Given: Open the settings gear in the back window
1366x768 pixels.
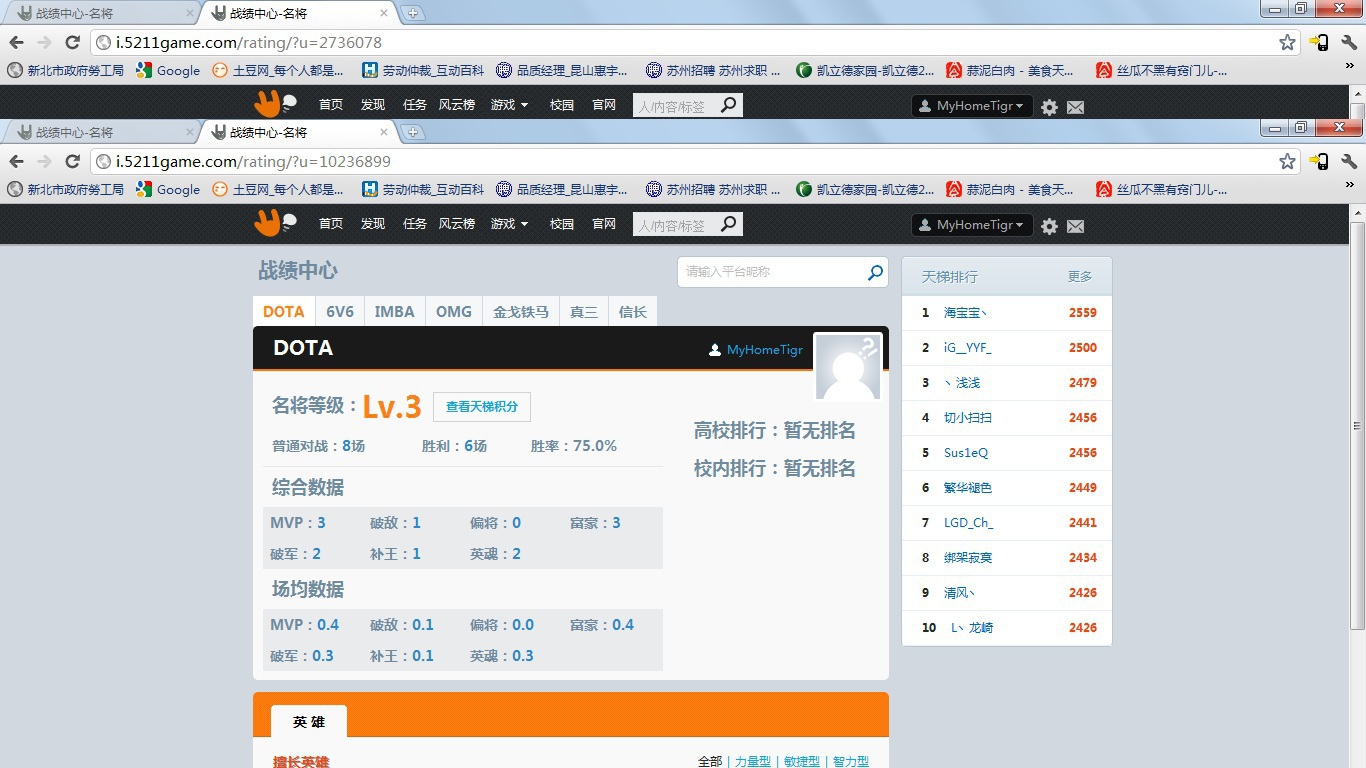Looking at the screenshot, I should tap(1049, 107).
